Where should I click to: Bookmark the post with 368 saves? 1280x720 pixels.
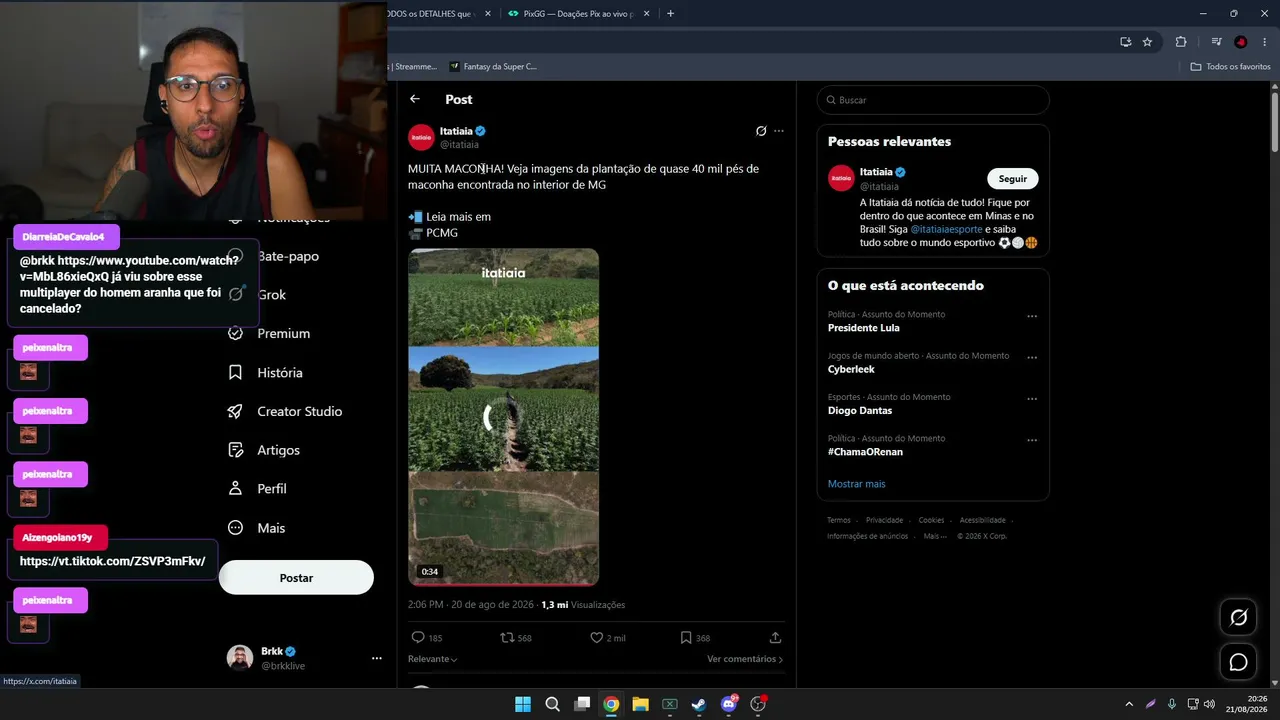[x=686, y=637]
